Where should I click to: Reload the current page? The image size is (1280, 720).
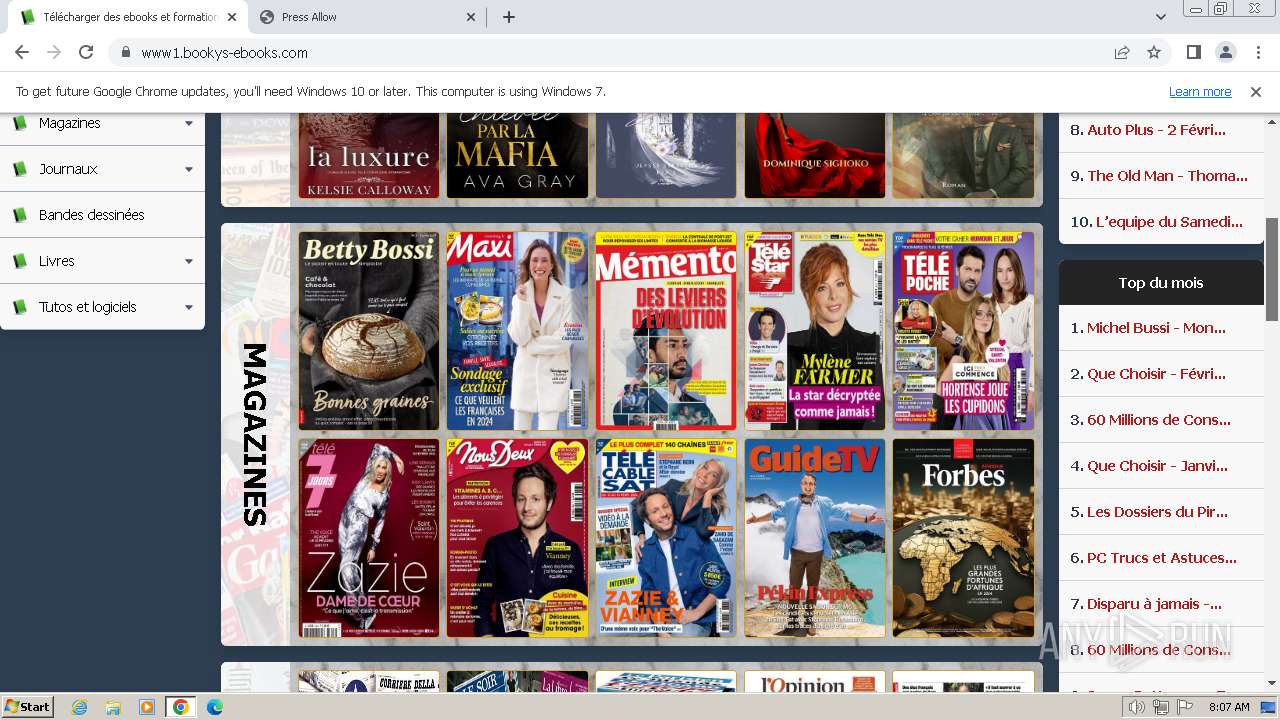(x=86, y=53)
